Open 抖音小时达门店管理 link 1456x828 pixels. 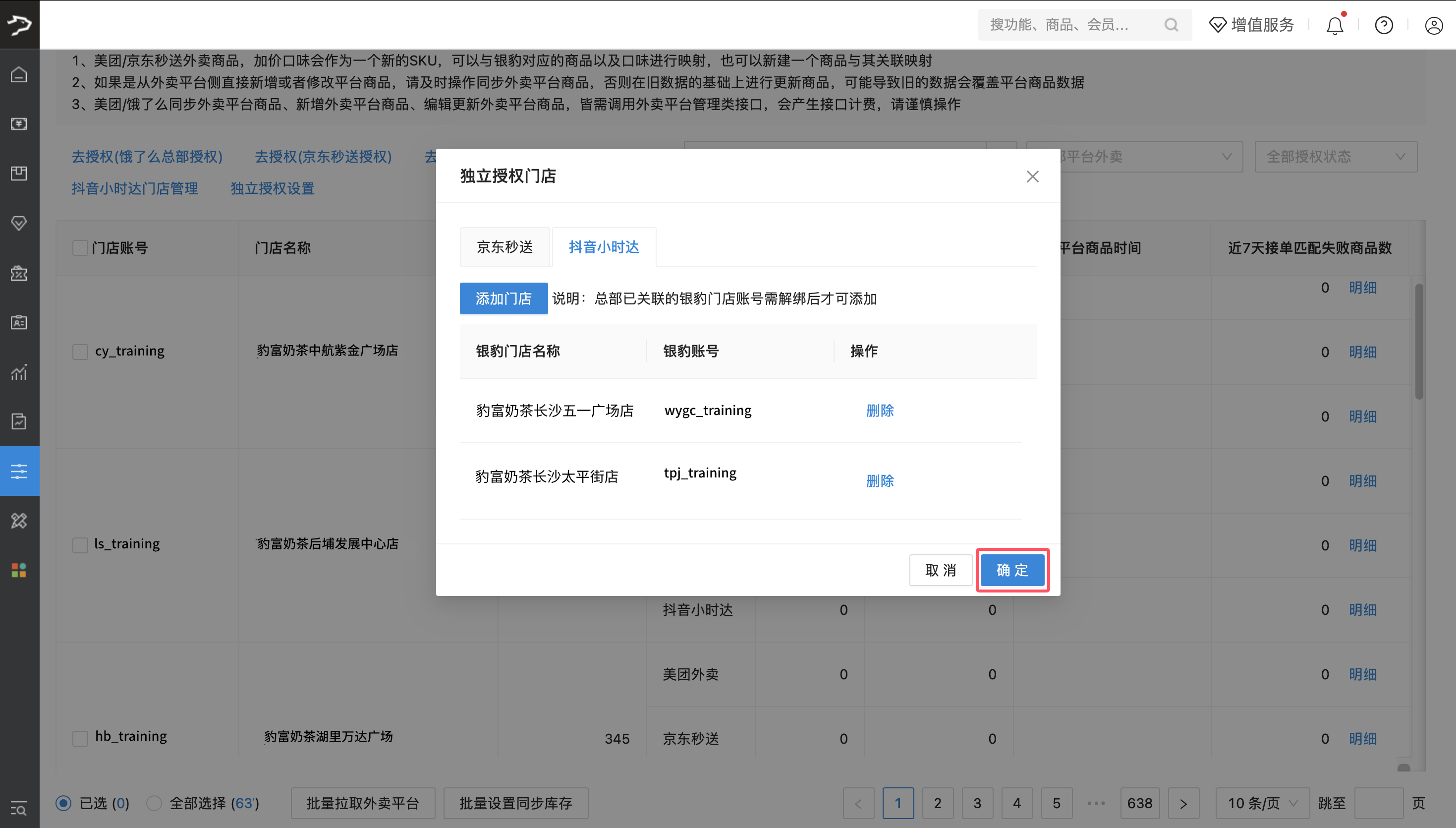pos(135,188)
